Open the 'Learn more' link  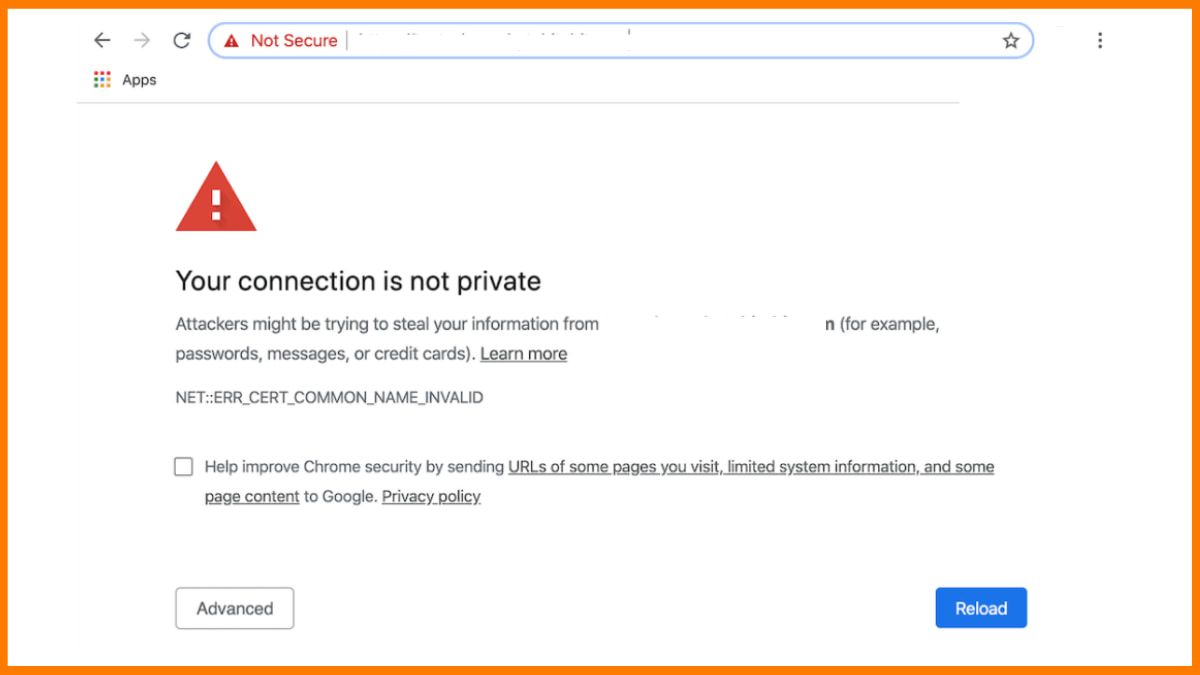(523, 354)
